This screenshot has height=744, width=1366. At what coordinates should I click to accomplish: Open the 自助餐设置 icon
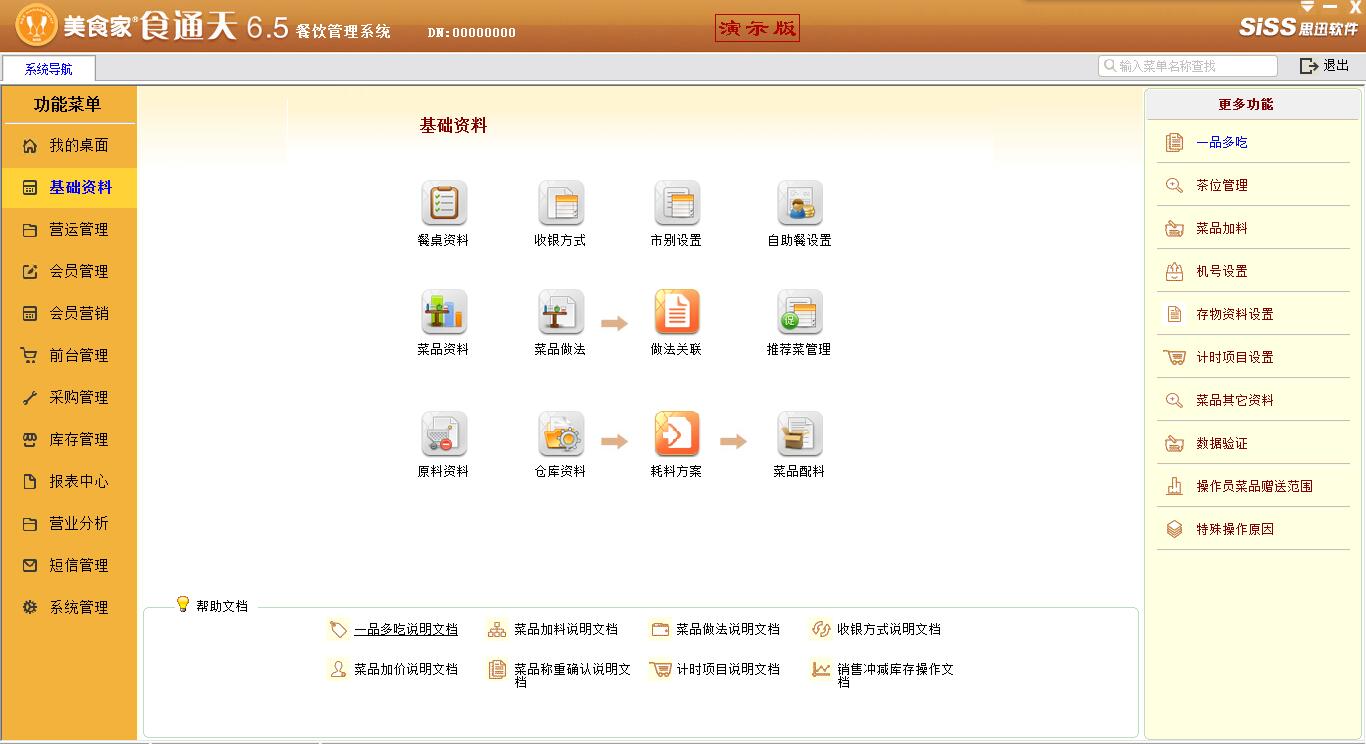pyautogui.click(x=800, y=203)
